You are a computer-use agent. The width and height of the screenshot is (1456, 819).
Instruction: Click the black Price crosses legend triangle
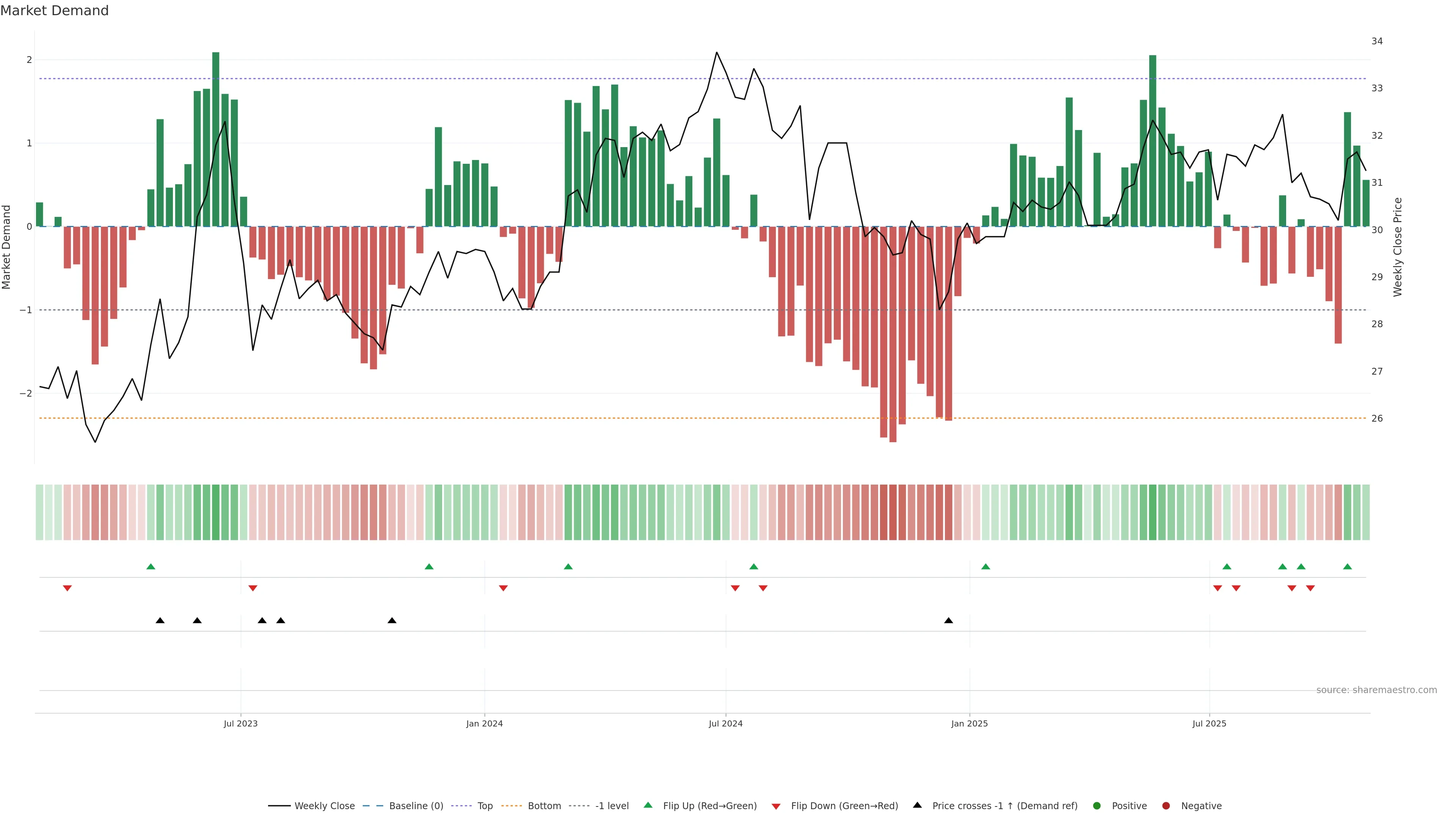tap(917, 805)
